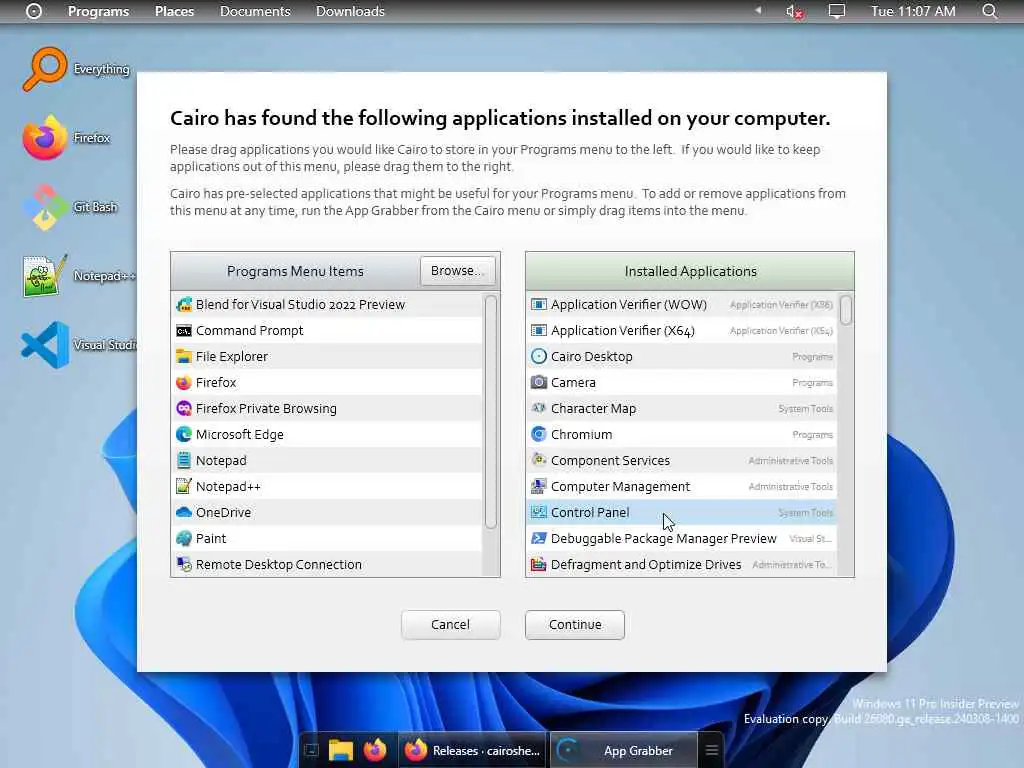Click the taskbar desktop overlay icon
Viewport: 1024px width, 768px height.
[312, 750]
